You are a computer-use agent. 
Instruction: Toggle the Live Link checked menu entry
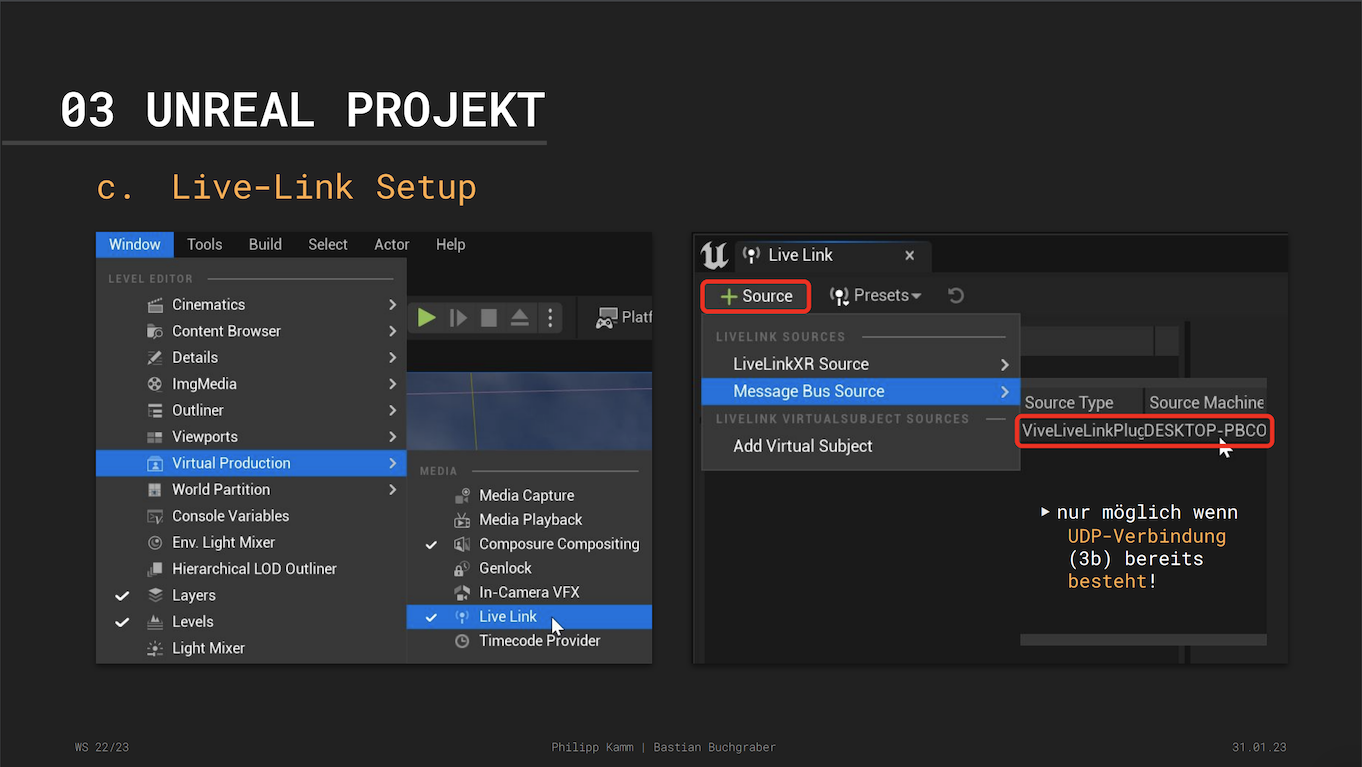pyautogui.click(x=508, y=617)
